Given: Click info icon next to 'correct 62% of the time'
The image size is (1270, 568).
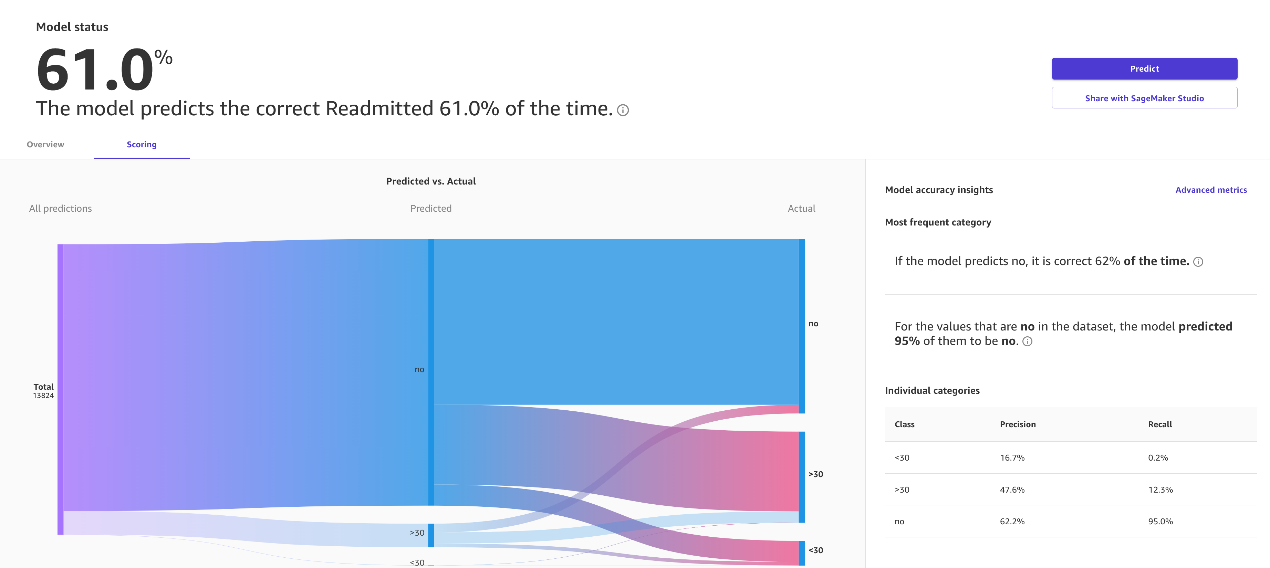Looking at the screenshot, I should pos(1198,262).
